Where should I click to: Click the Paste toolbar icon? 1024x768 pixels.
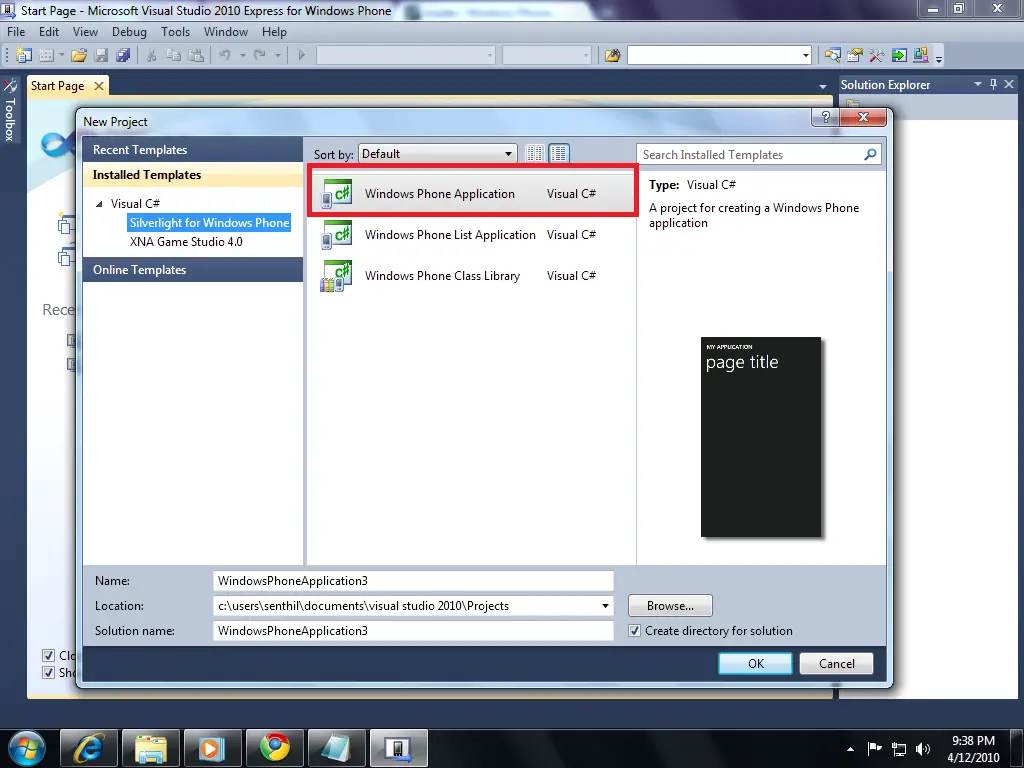[196, 56]
